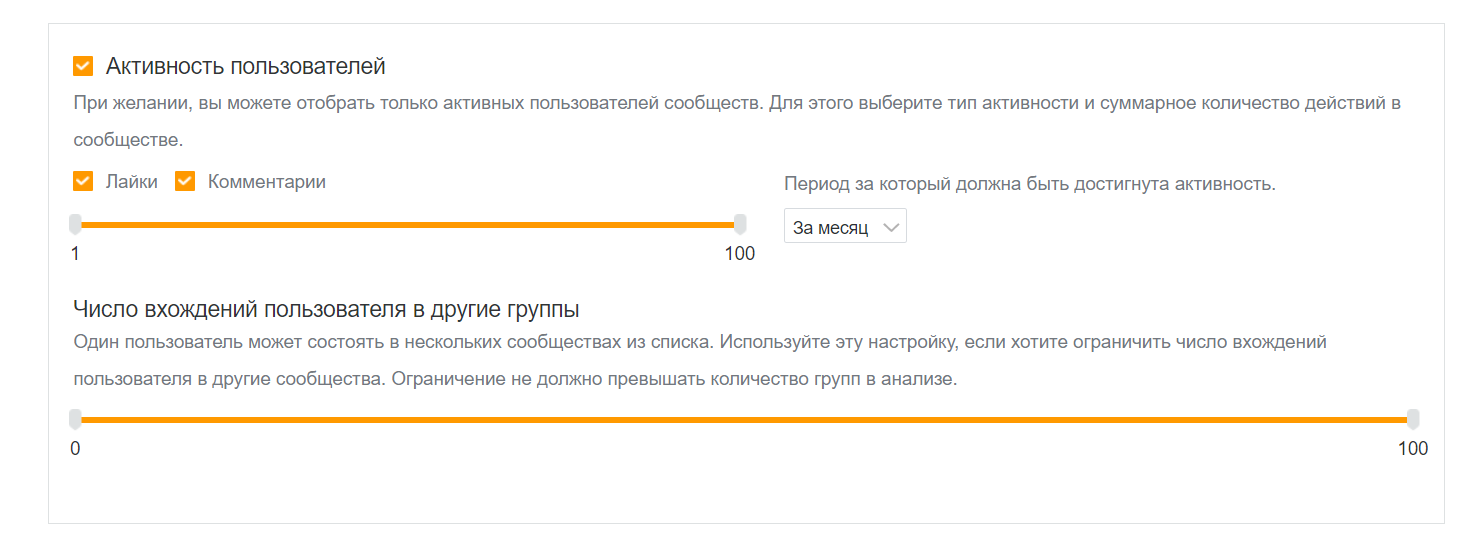Click the value 100 under the group entries slider

[1413, 449]
